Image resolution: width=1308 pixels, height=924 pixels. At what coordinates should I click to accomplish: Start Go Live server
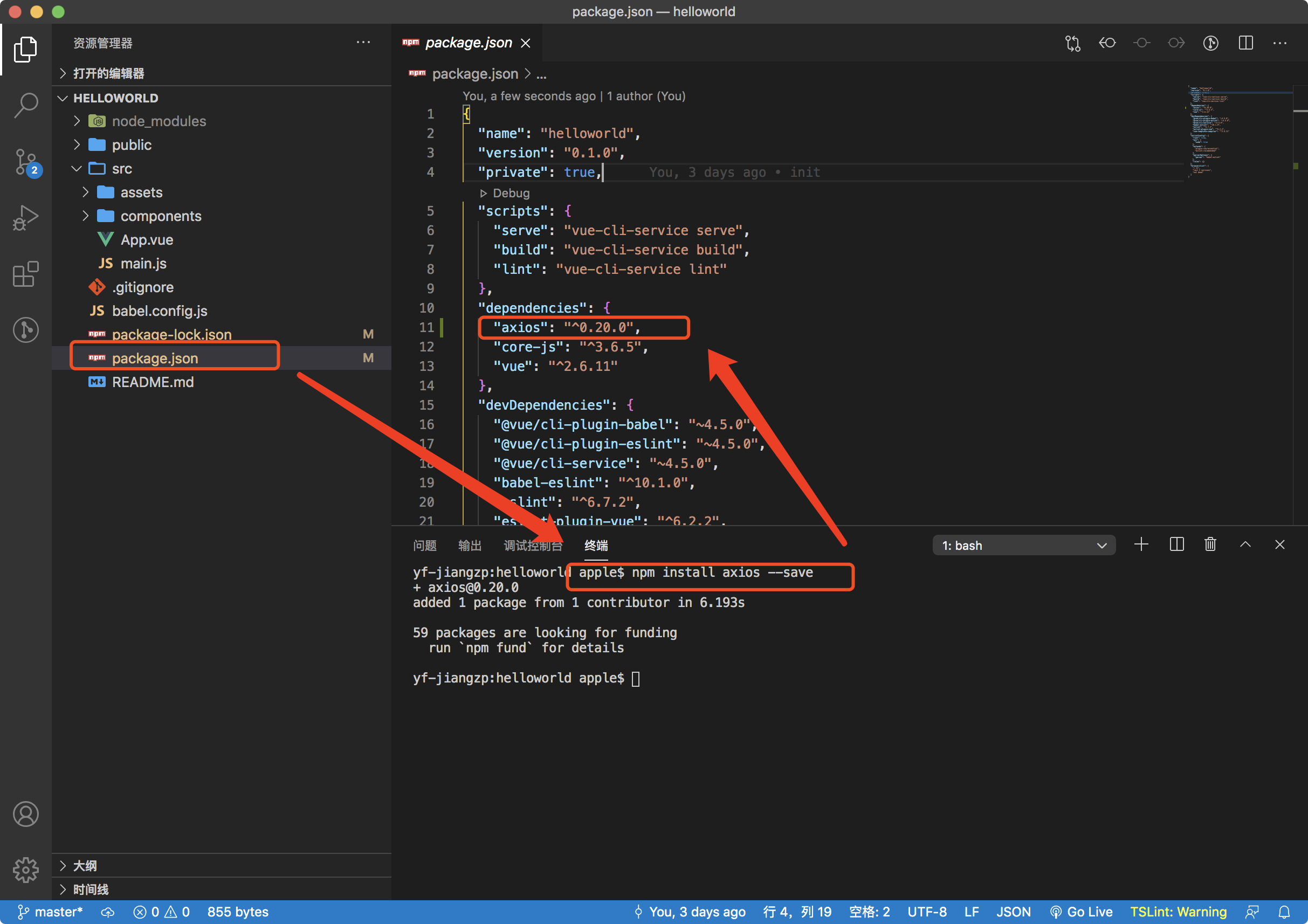point(1080,912)
